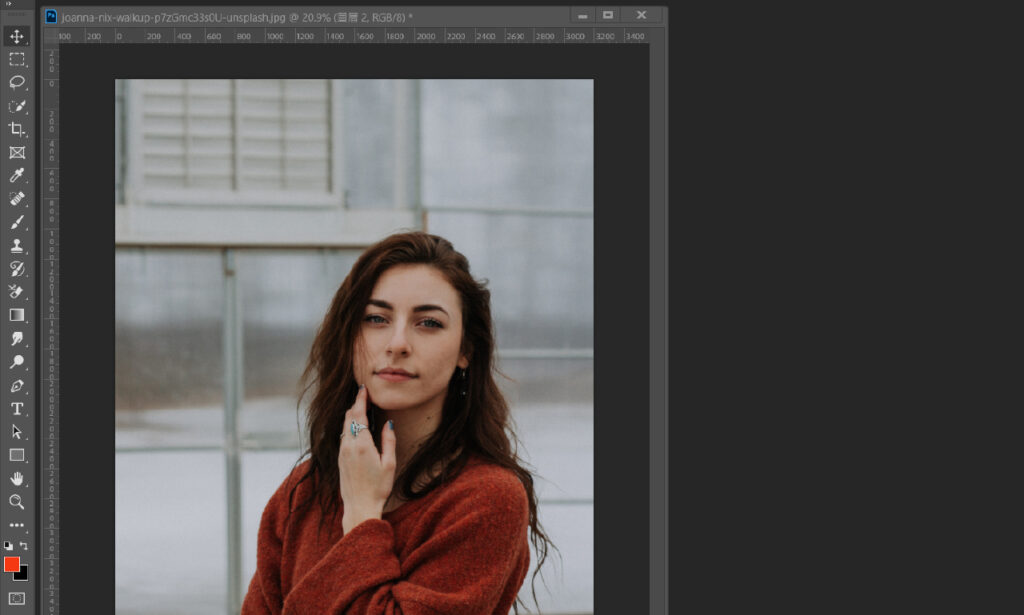
Task: Swap foreground and background colors
Action: click(x=24, y=546)
